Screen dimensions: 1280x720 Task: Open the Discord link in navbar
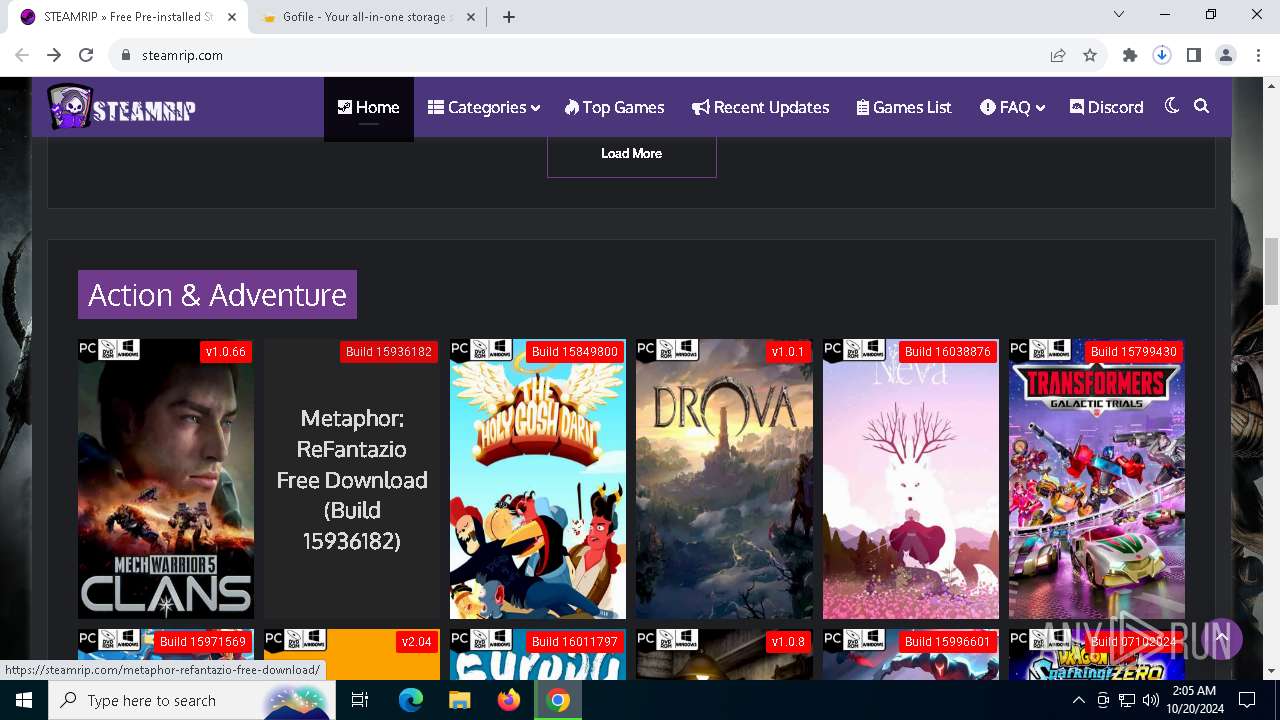coord(1106,107)
